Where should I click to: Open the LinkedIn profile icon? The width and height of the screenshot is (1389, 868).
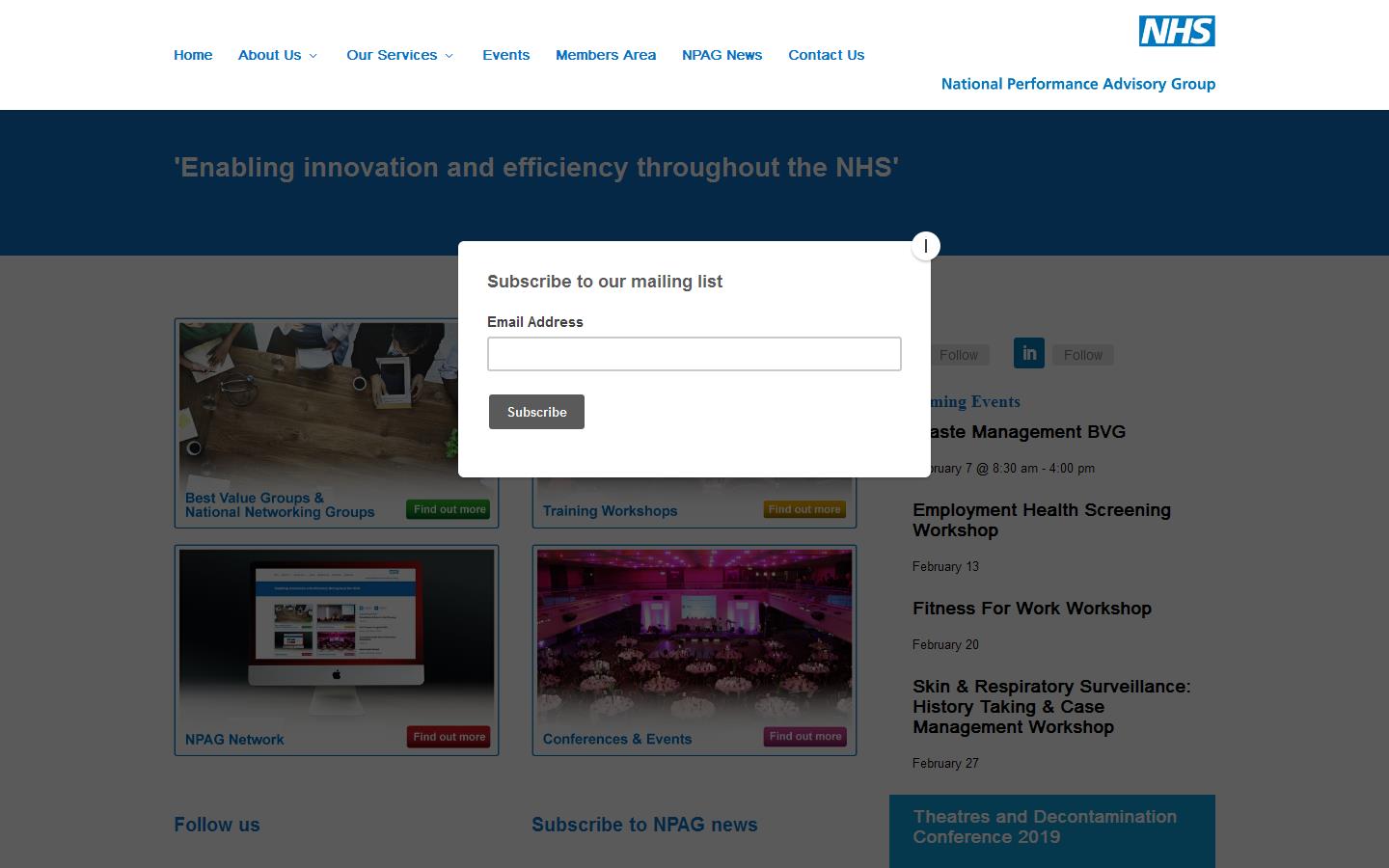(x=1028, y=353)
